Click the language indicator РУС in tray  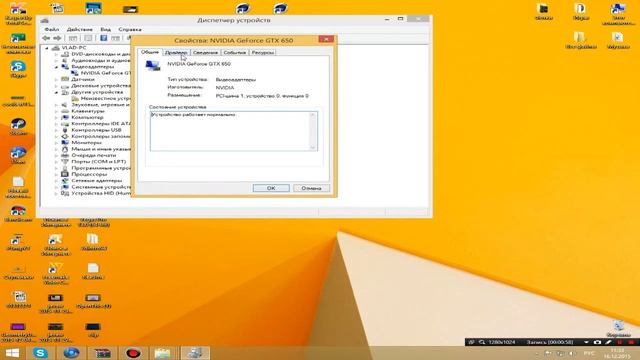point(589,353)
